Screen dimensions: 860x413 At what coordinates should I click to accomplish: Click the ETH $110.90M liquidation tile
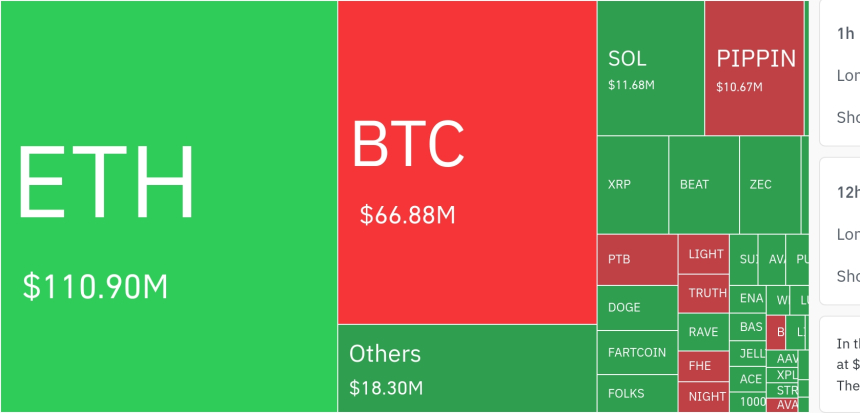click(168, 206)
